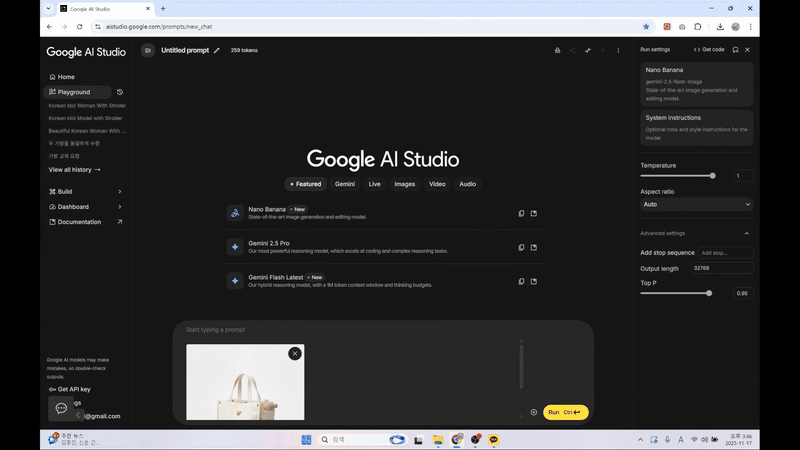Click Get API key link
This screenshot has height=450, width=800.
(70, 389)
